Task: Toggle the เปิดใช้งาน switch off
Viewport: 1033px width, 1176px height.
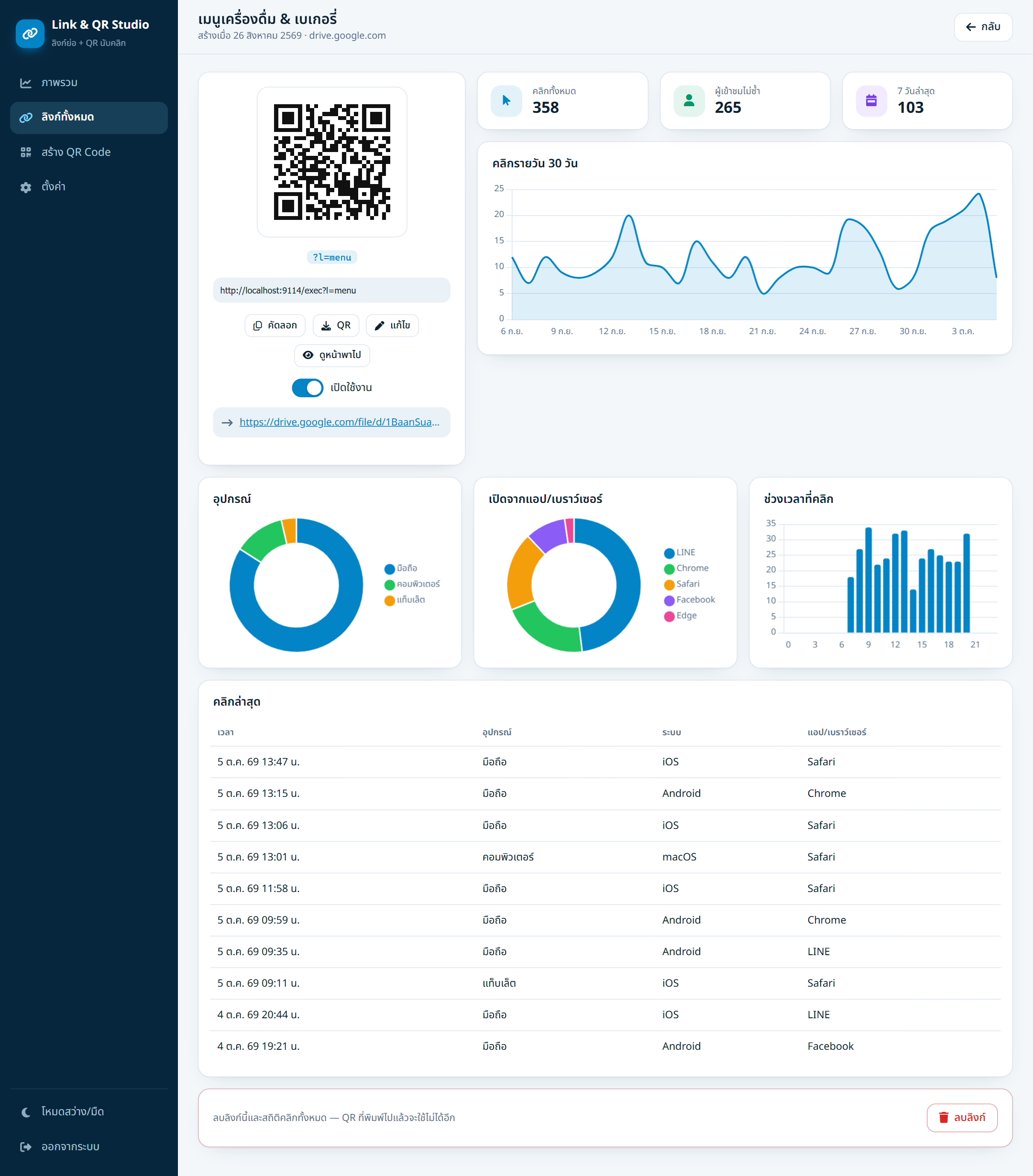Action: (308, 388)
